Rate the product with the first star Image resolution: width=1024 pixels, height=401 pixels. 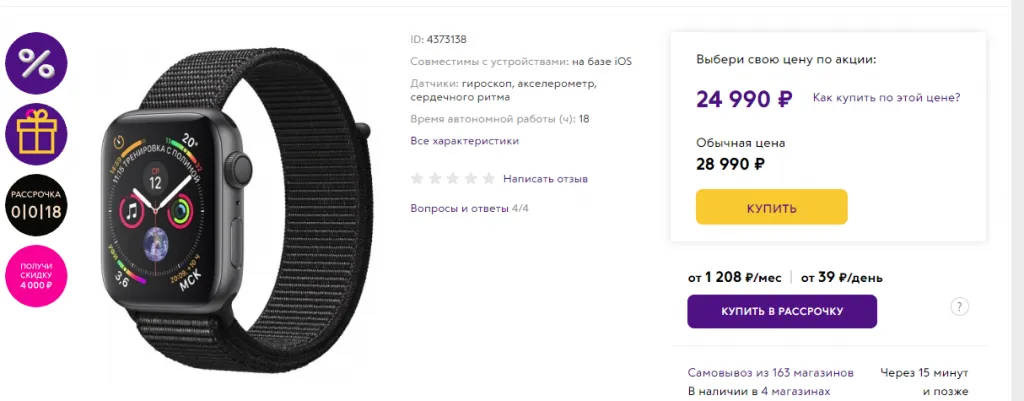tap(418, 179)
